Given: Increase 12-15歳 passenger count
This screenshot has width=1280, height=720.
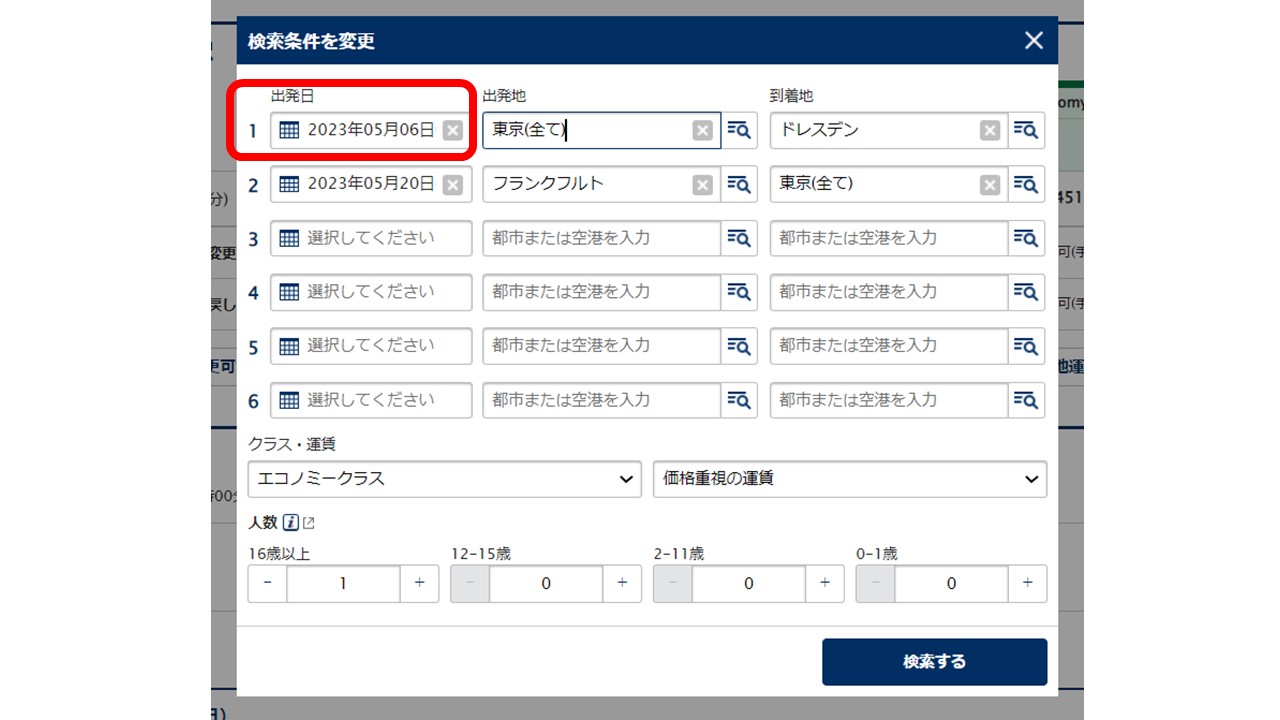Looking at the screenshot, I should [x=622, y=583].
